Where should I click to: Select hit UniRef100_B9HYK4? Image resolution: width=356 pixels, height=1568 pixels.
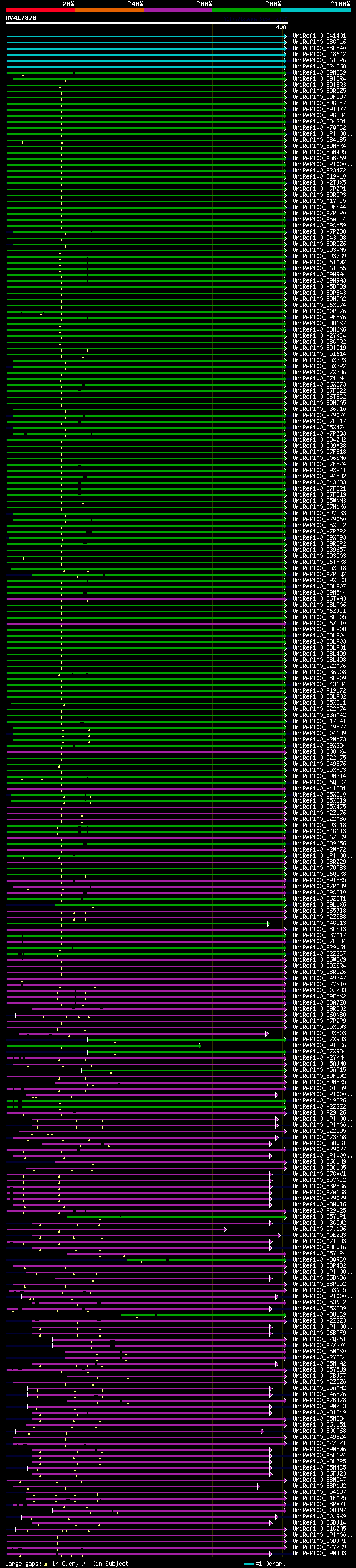pos(319,146)
